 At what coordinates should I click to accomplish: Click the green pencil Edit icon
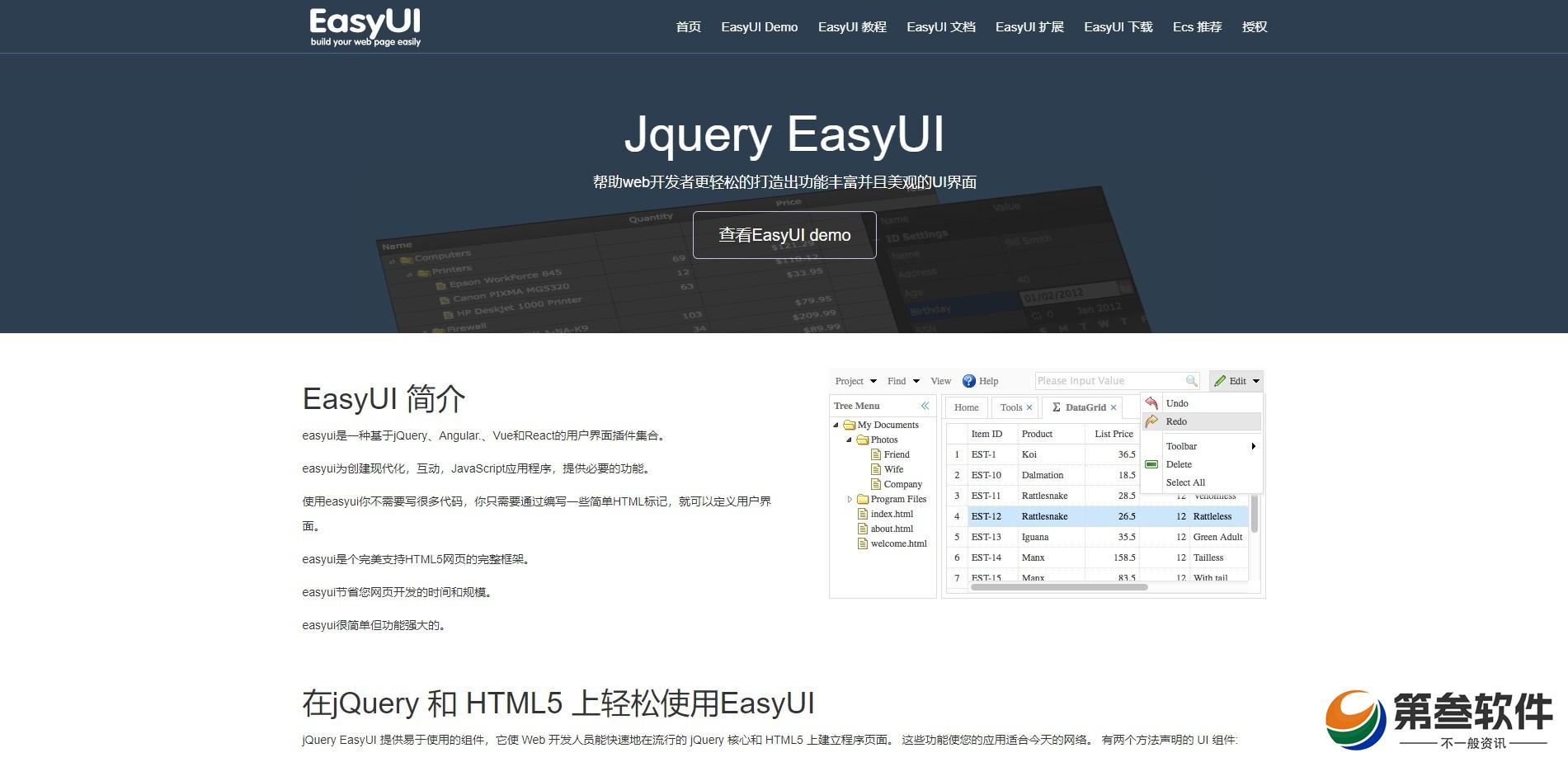coord(1220,381)
